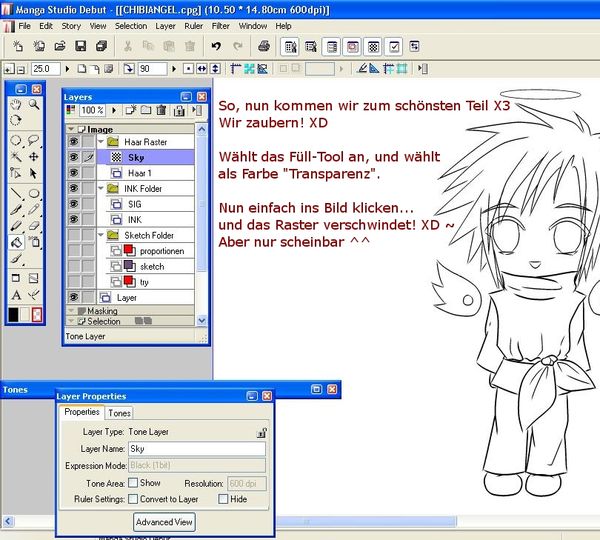Select the Lasso selection tool
This screenshot has height=540, width=600.
(x=34, y=140)
